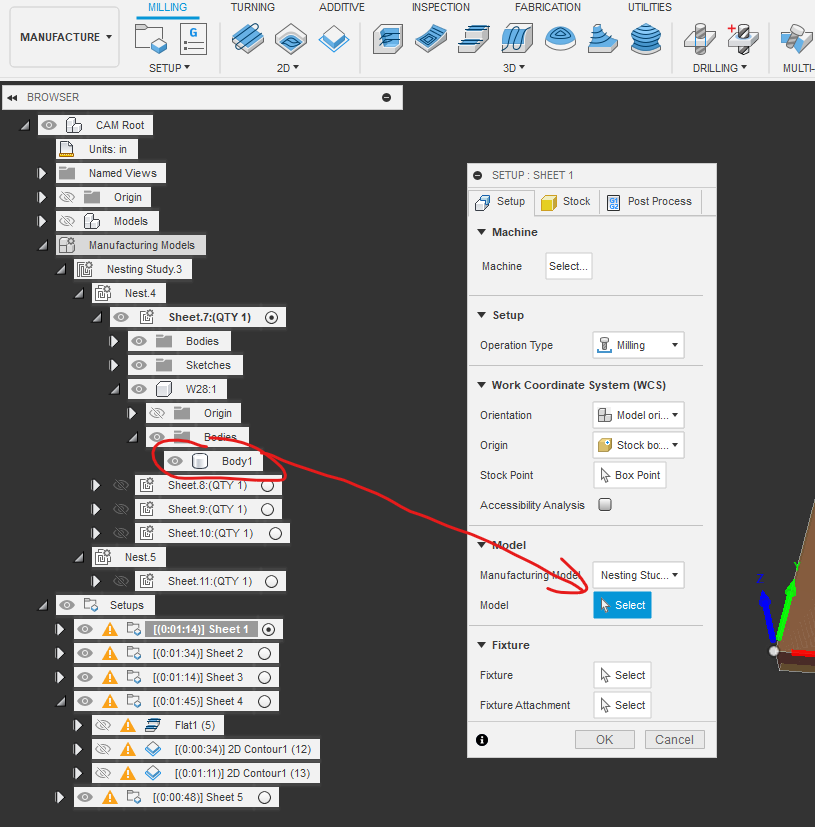Click OK to confirm the Setup

tap(604, 739)
